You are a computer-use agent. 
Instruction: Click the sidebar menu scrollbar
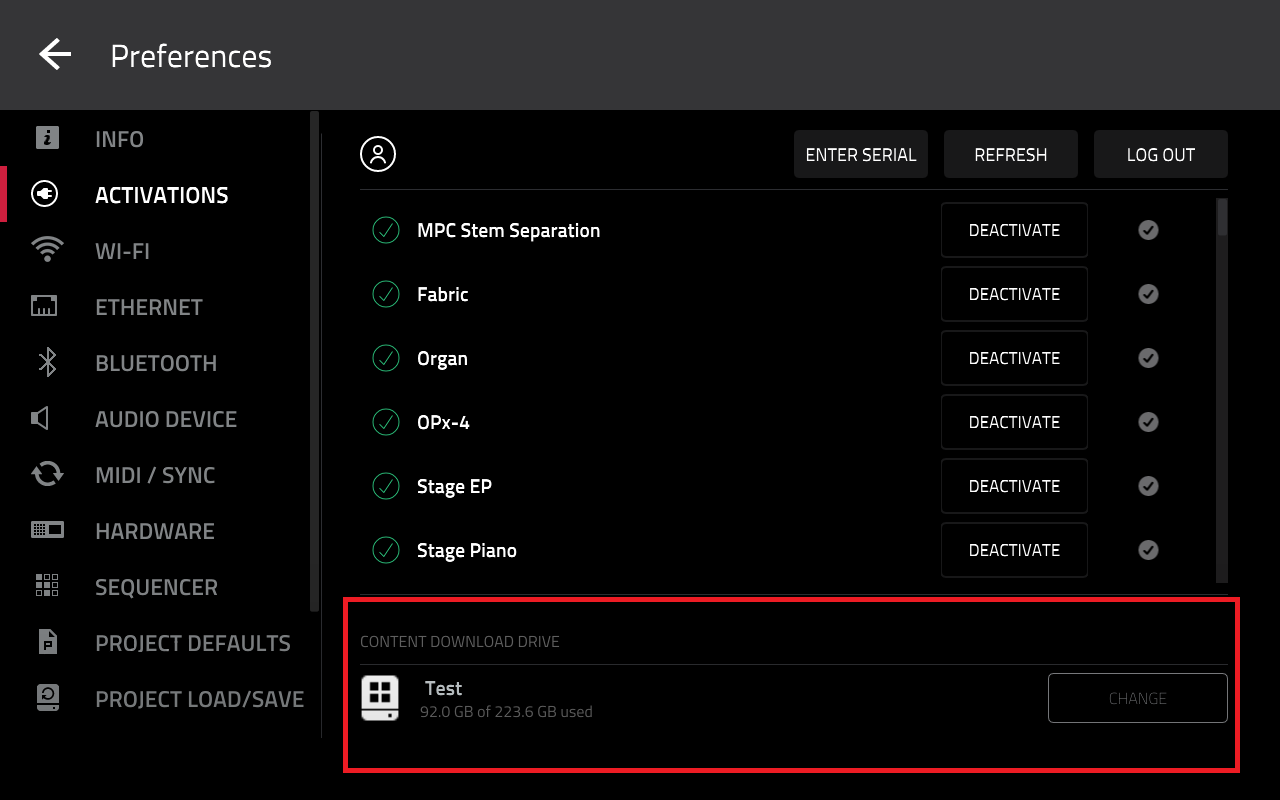(x=315, y=360)
